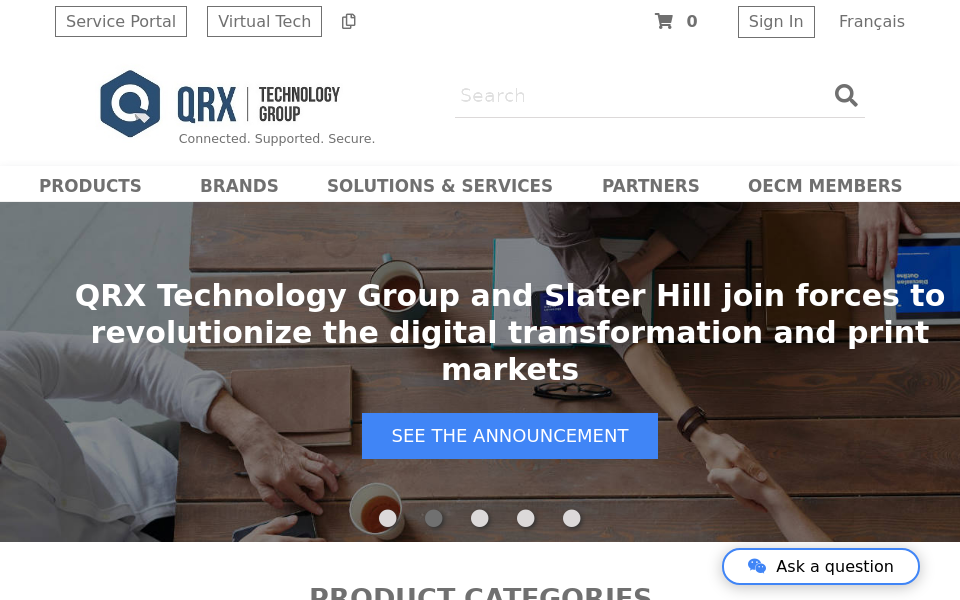This screenshot has height=600, width=960.
Task: Click the magnifying glass search icon
Action: 846,96
